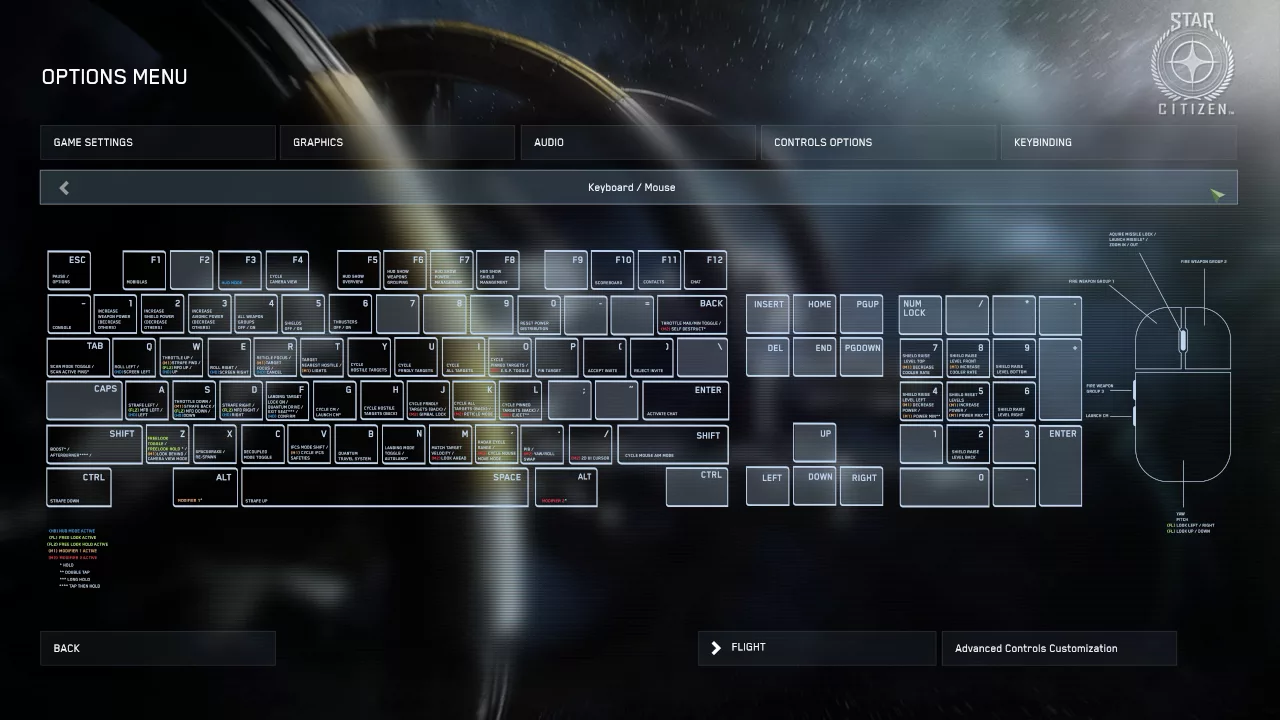Select the numpad 0 key

[944, 487]
